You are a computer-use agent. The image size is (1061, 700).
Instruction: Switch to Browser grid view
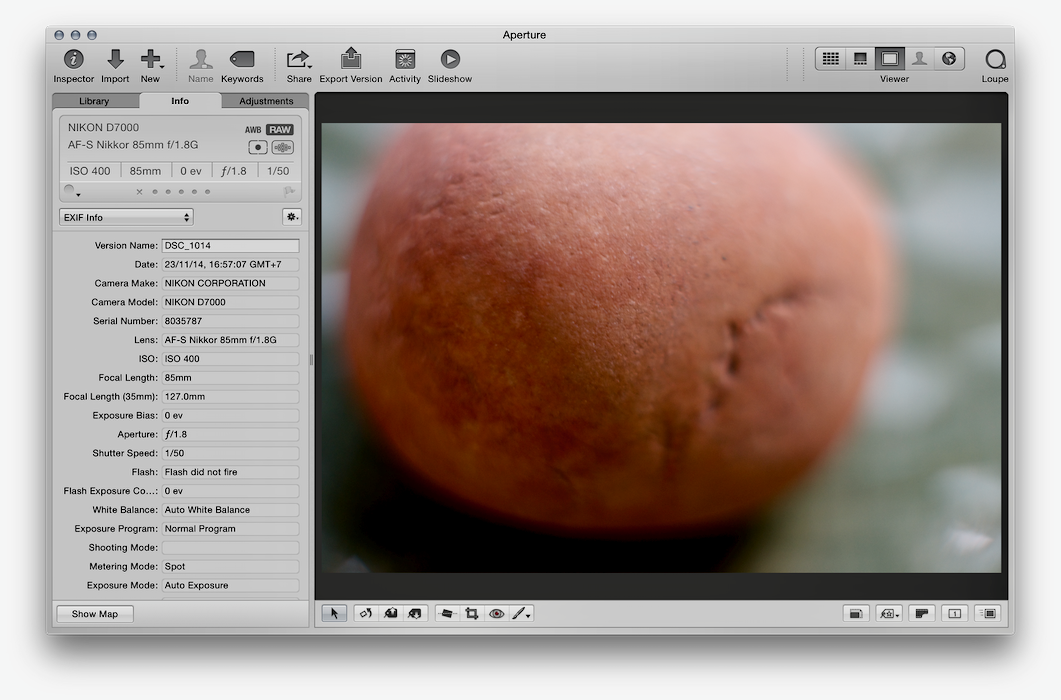click(830, 59)
